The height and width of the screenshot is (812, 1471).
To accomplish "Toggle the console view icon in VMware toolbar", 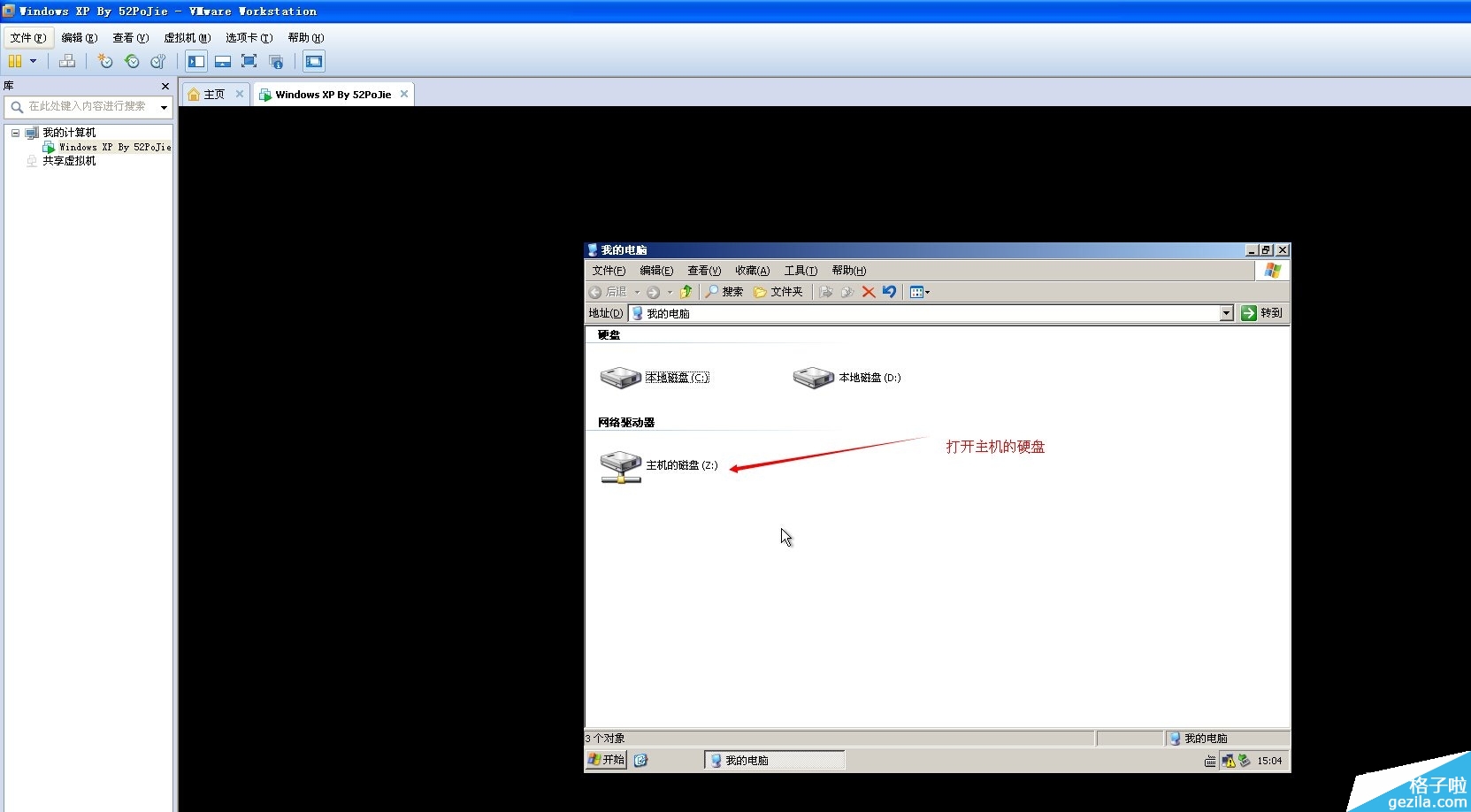I will (x=314, y=61).
